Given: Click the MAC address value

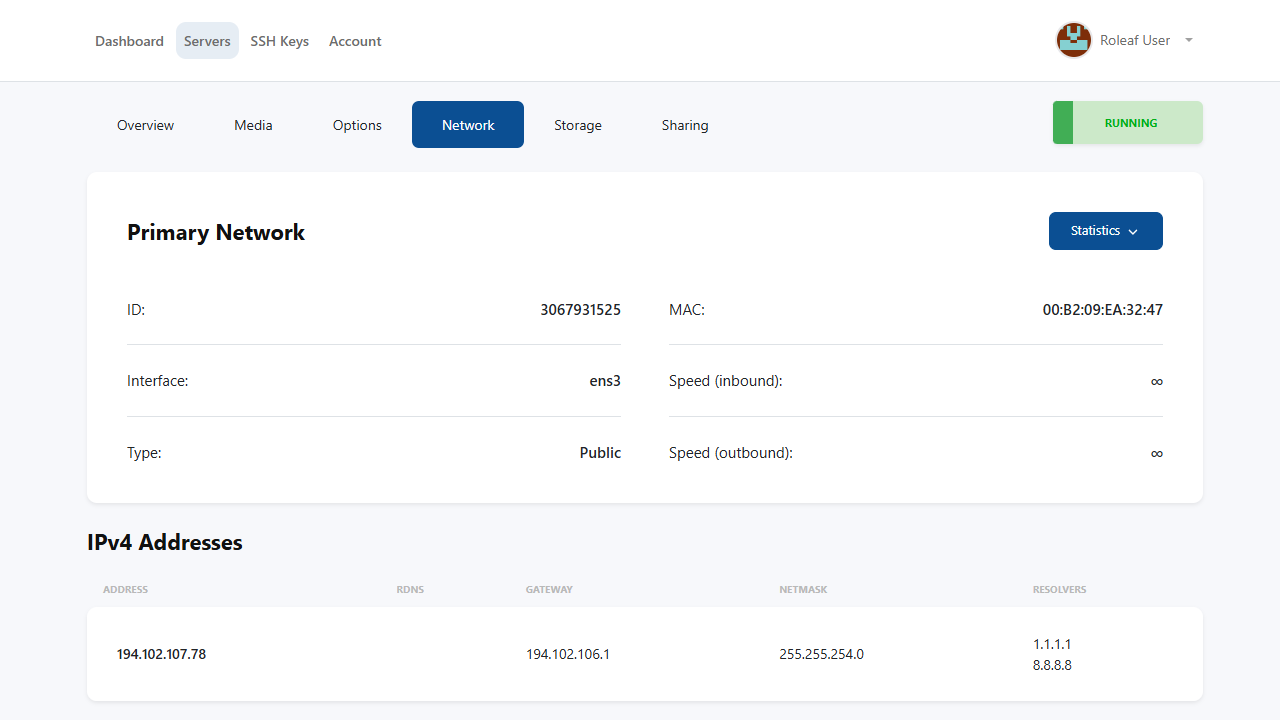Looking at the screenshot, I should [x=1102, y=310].
